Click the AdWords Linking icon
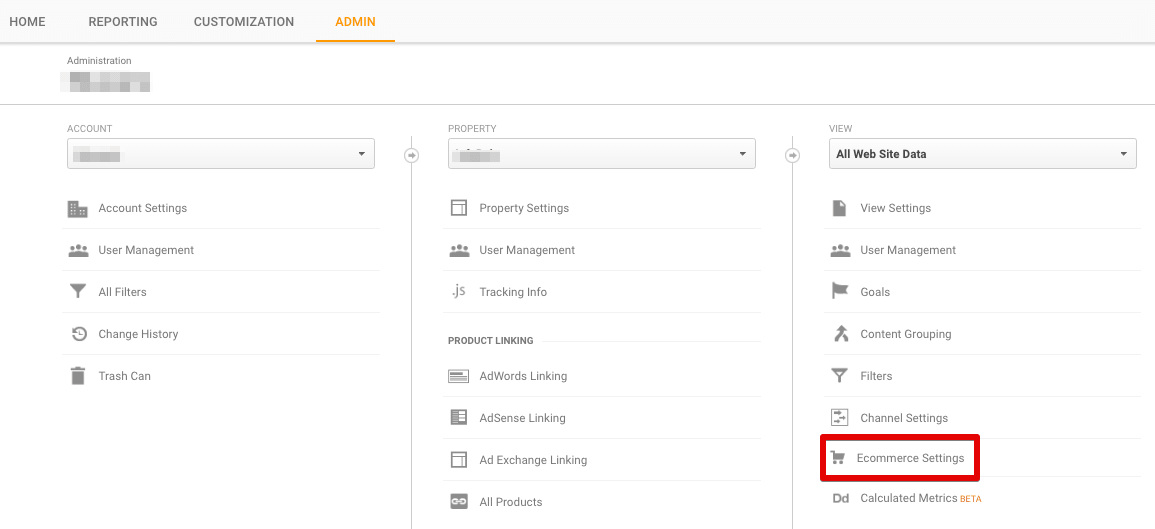Screen dimensions: 1155x529 459,376
